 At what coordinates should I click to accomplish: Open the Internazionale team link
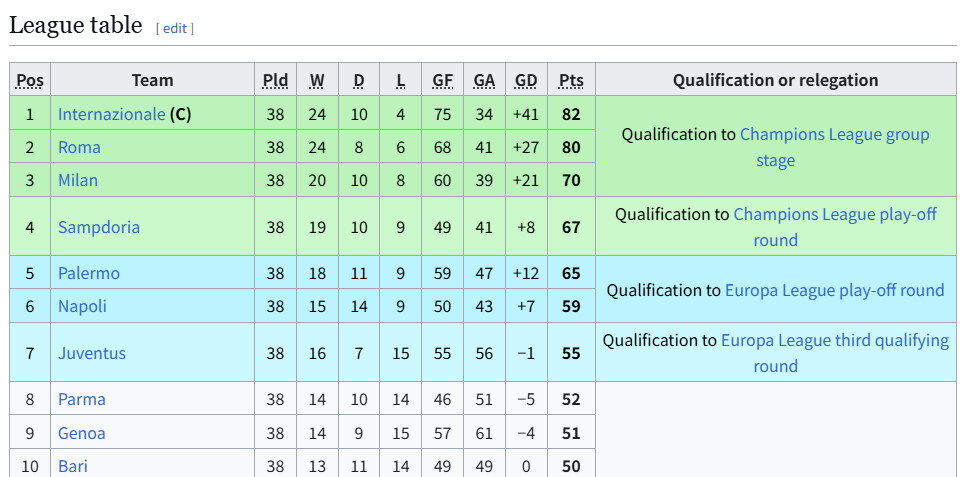(x=111, y=114)
